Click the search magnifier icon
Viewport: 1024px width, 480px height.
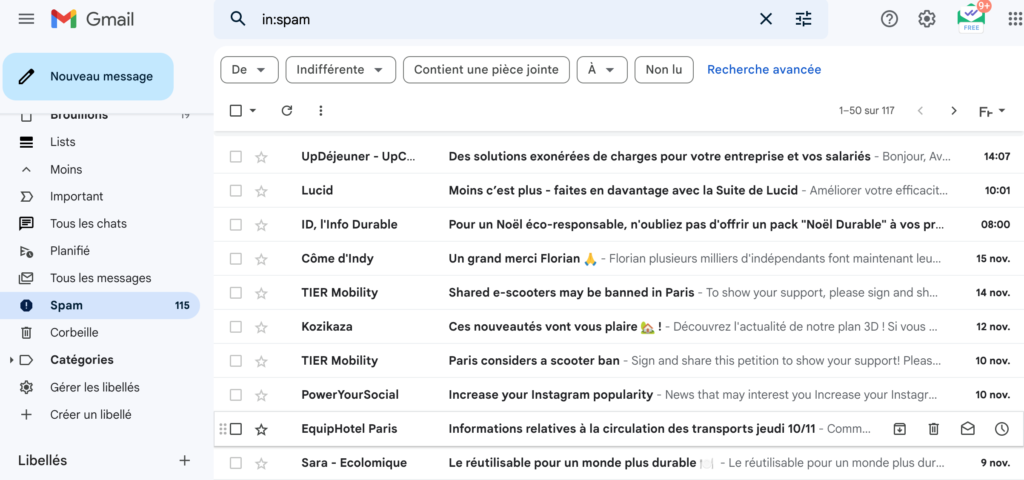point(238,19)
